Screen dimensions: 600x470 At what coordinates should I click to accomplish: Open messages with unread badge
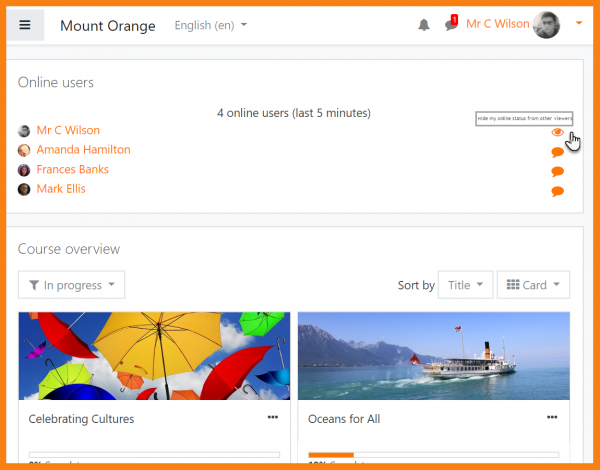450,25
